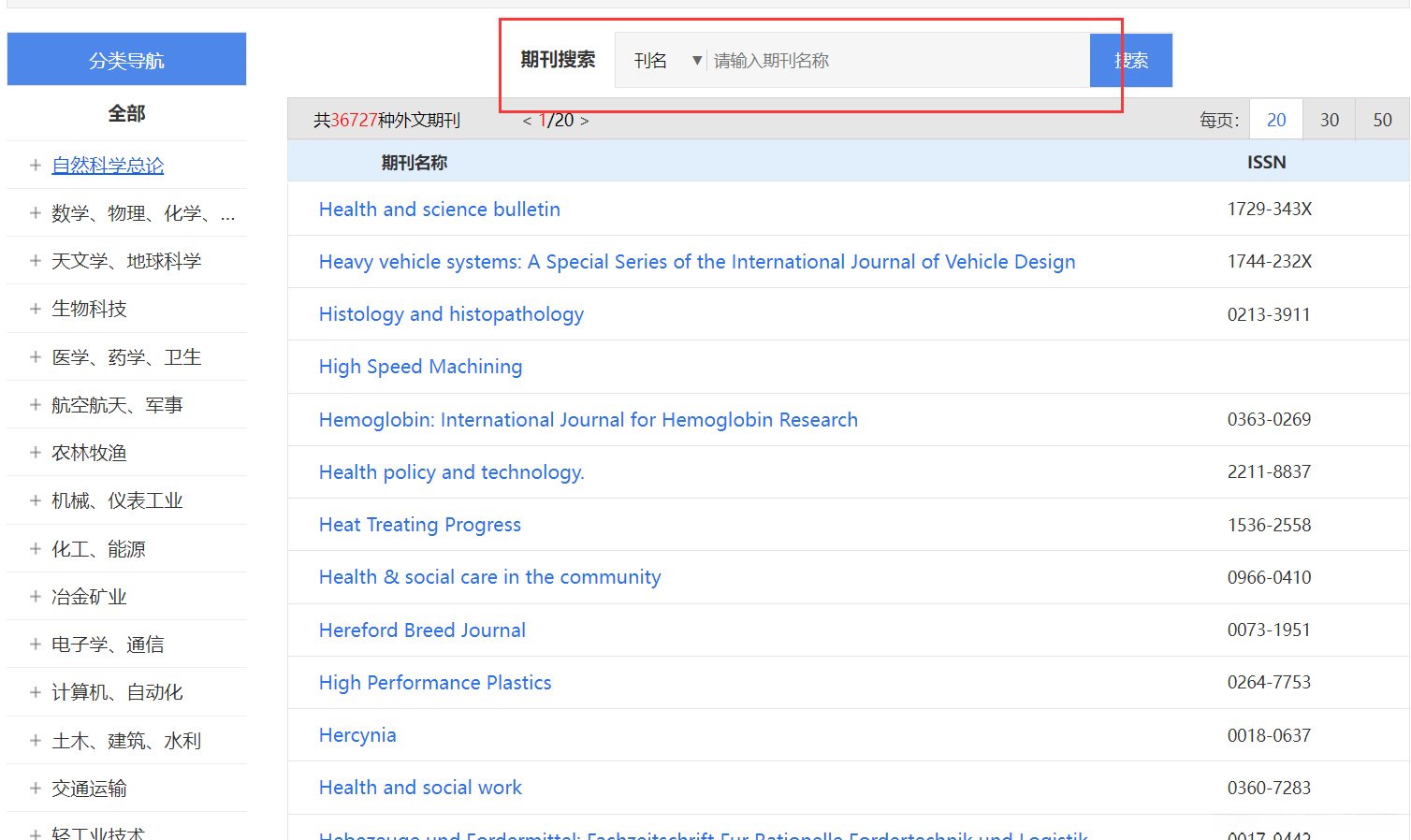Viewport: 1411px width, 840px height.
Task: Open Health & social care in the community
Action: pos(490,577)
